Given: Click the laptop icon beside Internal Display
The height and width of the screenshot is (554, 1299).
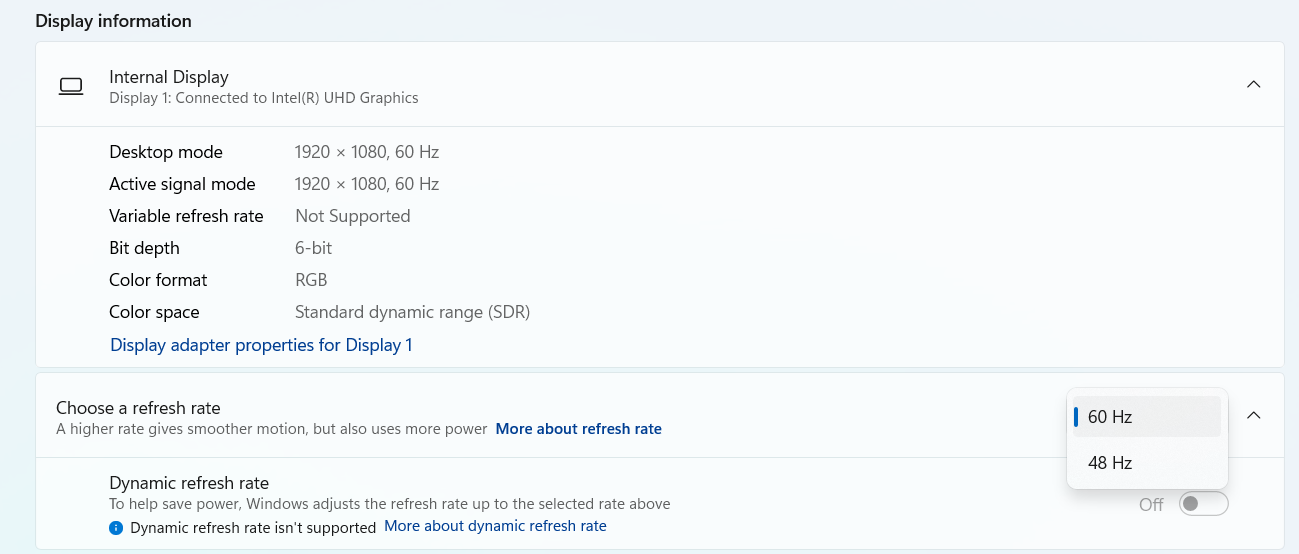Looking at the screenshot, I should [x=71, y=86].
